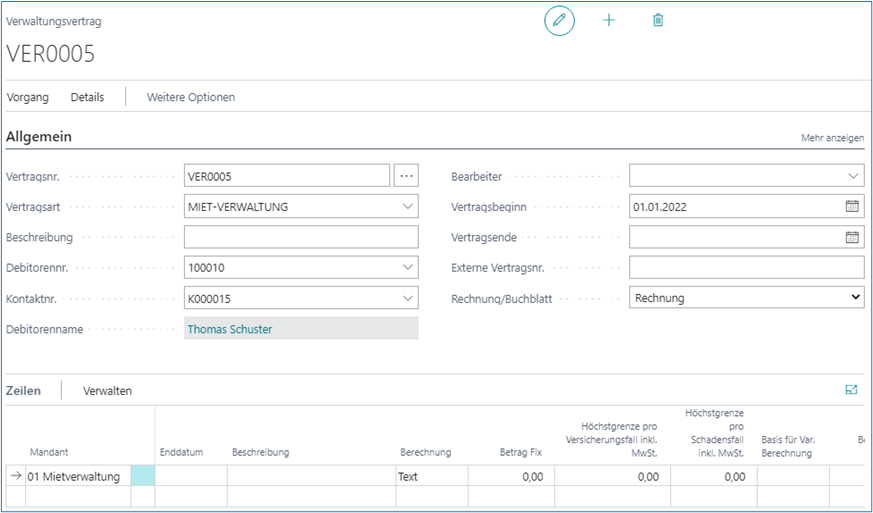
Task: Click the row selector arrow for 01 Mietverwaltung
Action: coord(16,477)
